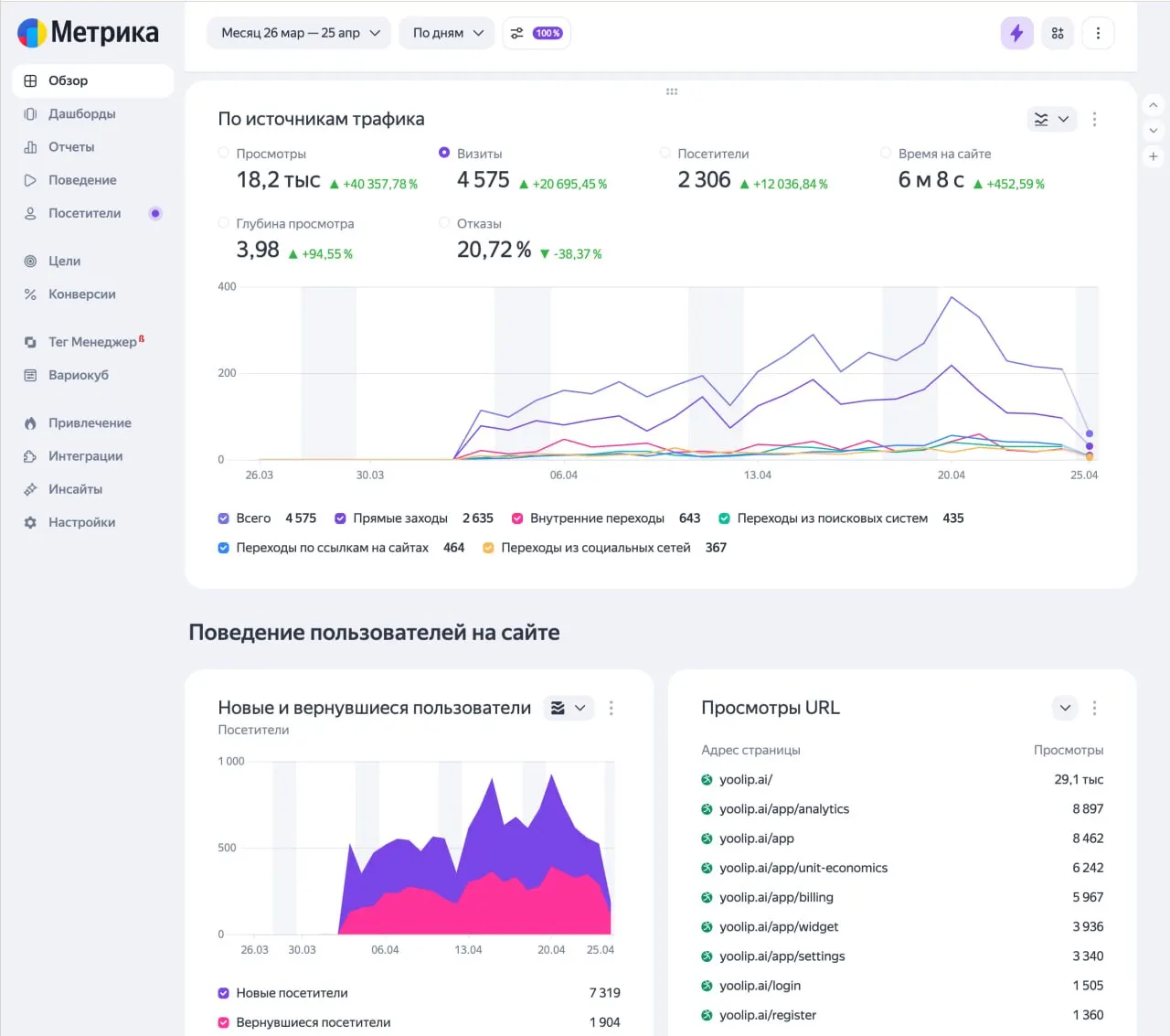Click the Цели target sidebar icon

point(30,262)
